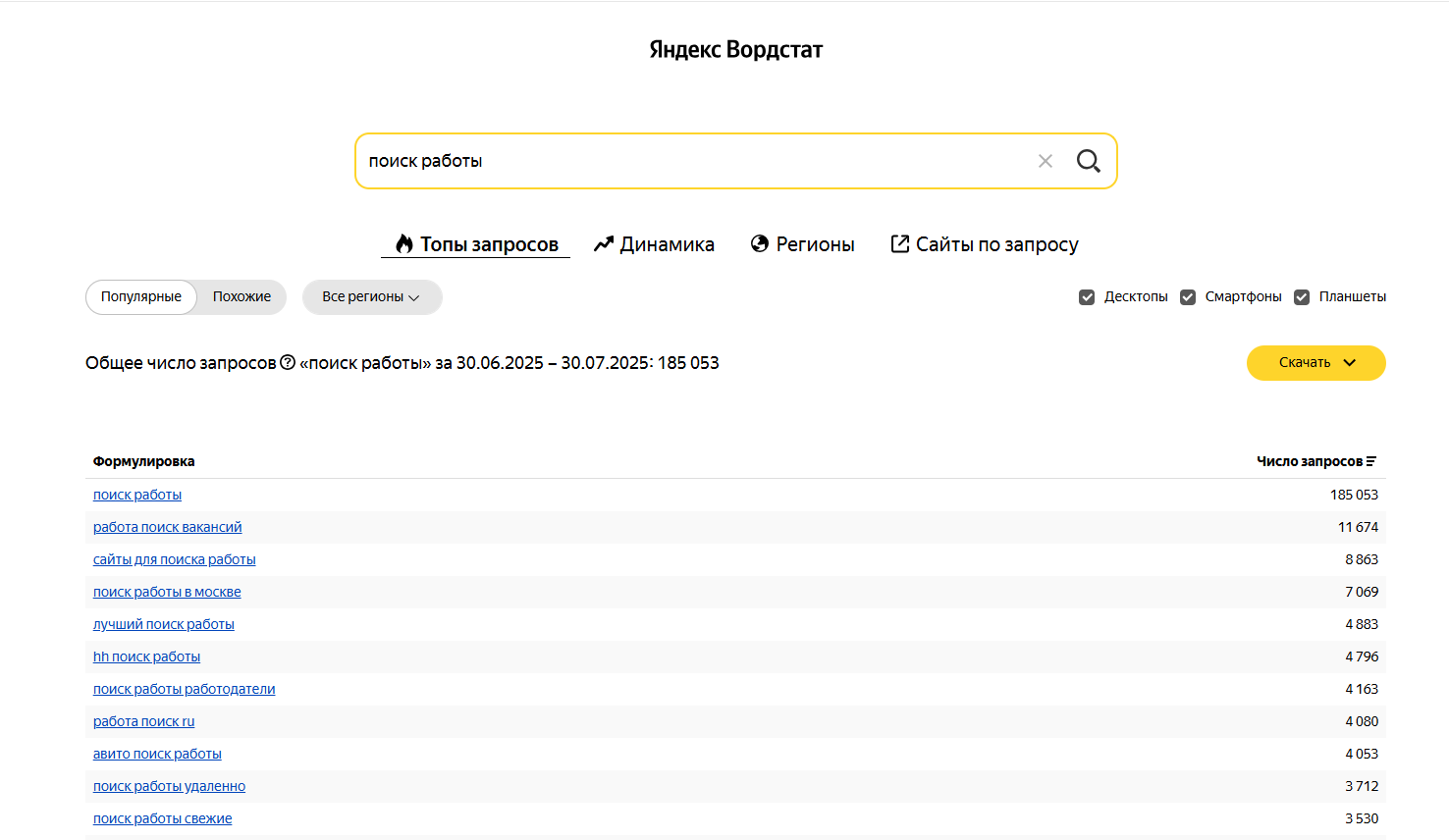1449x840 pixels.
Task: Click the help question mark icon
Action: pyautogui.click(x=288, y=362)
